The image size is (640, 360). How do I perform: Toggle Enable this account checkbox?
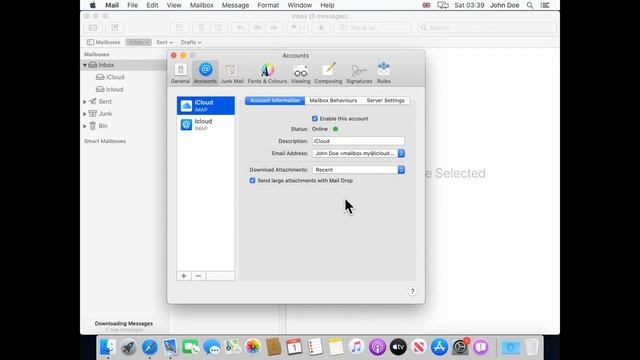pyautogui.click(x=315, y=118)
